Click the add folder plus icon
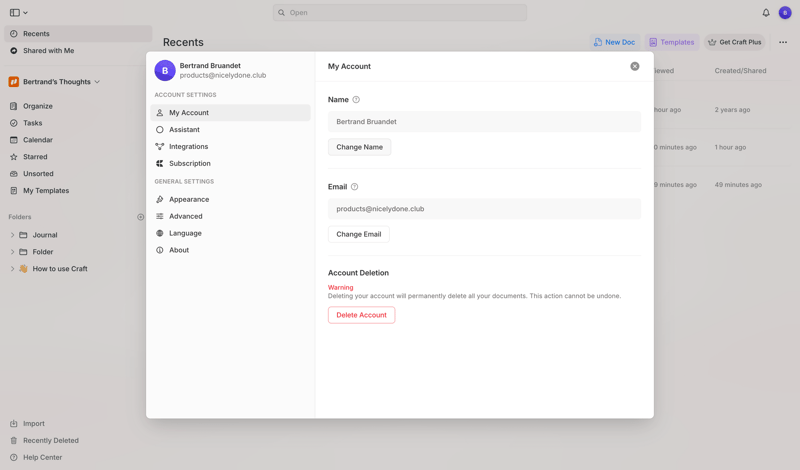Image resolution: width=800 pixels, height=470 pixels. click(140, 217)
